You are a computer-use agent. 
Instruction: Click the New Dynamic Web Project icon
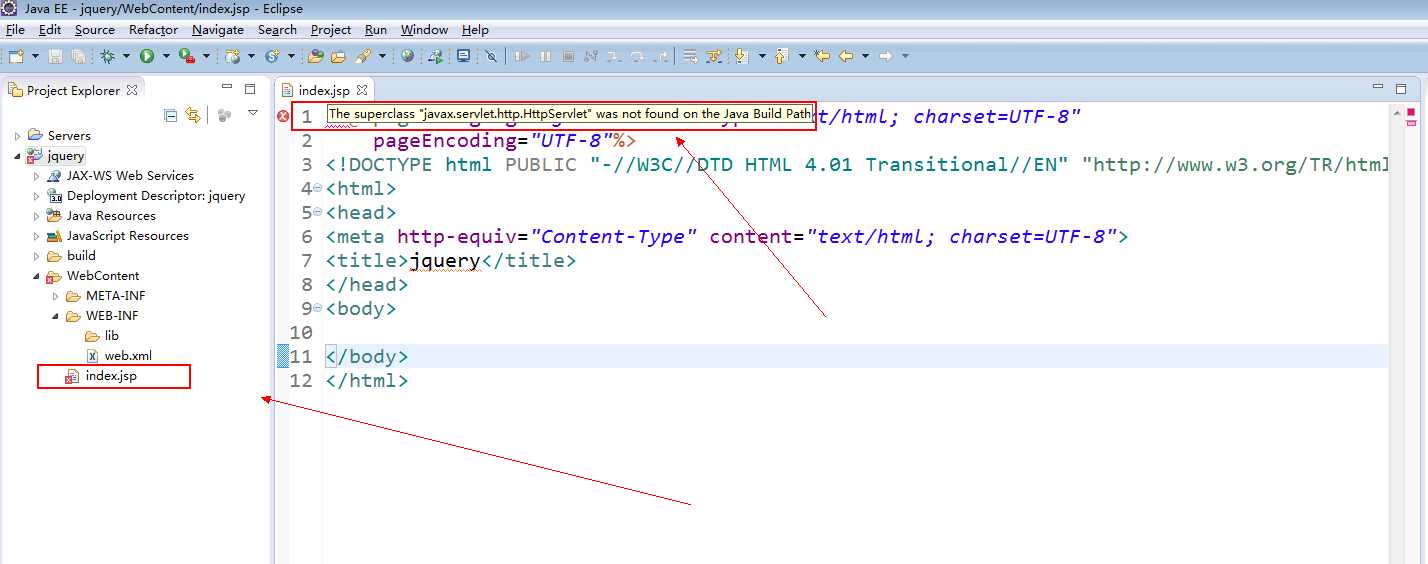[x=232, y=56]
